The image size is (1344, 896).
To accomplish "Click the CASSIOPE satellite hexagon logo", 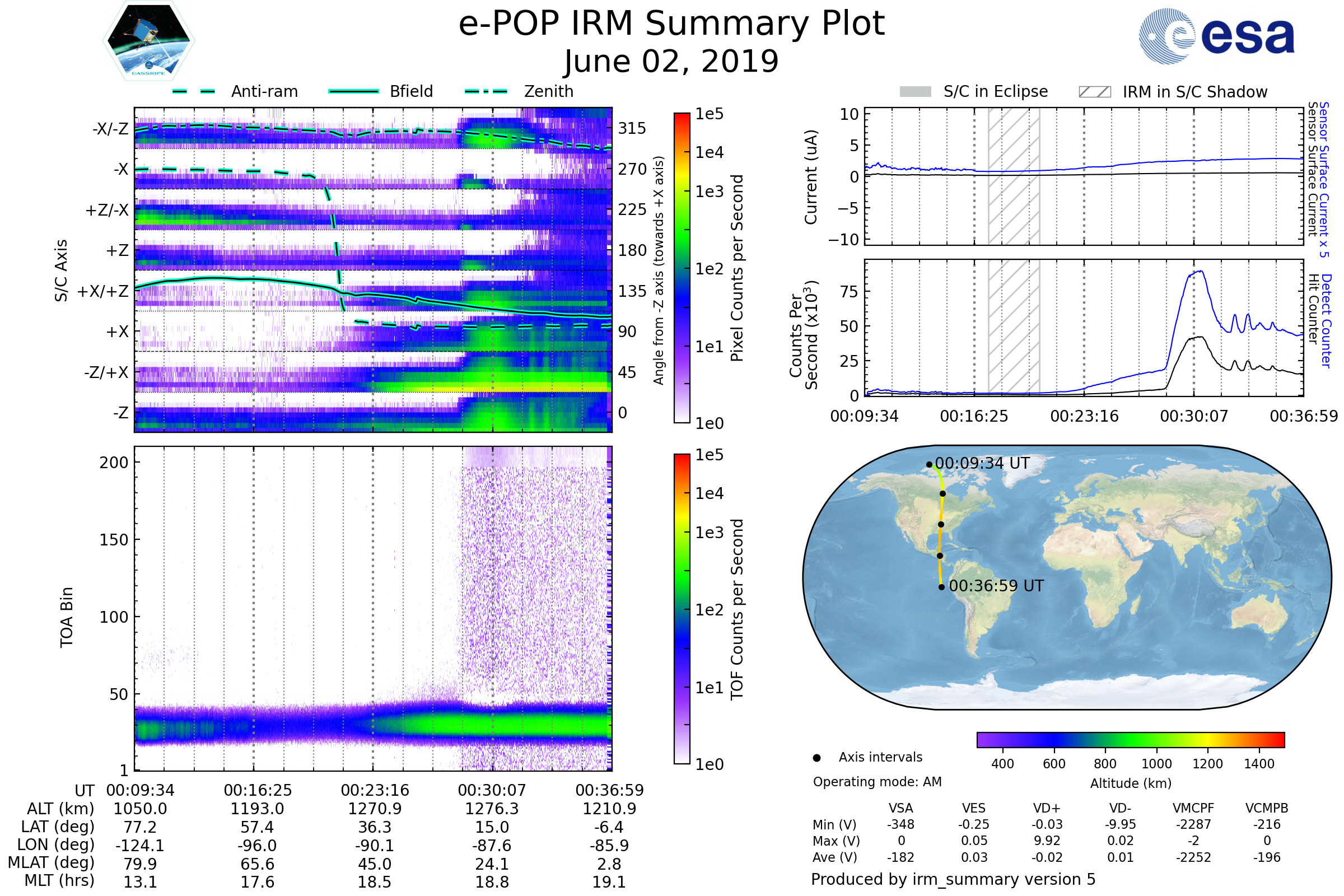I will click(148, 41).
